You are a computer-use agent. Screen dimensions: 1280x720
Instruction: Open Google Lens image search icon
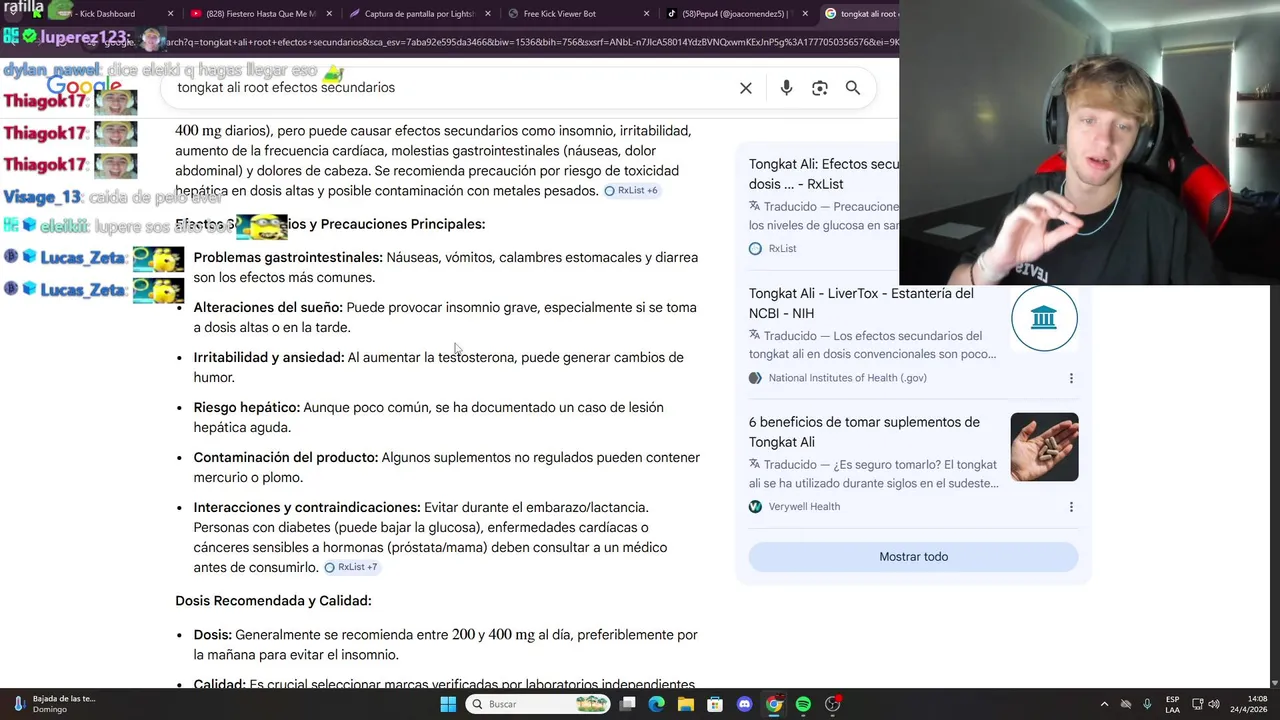pyautogui.click(x=820, y=88)
